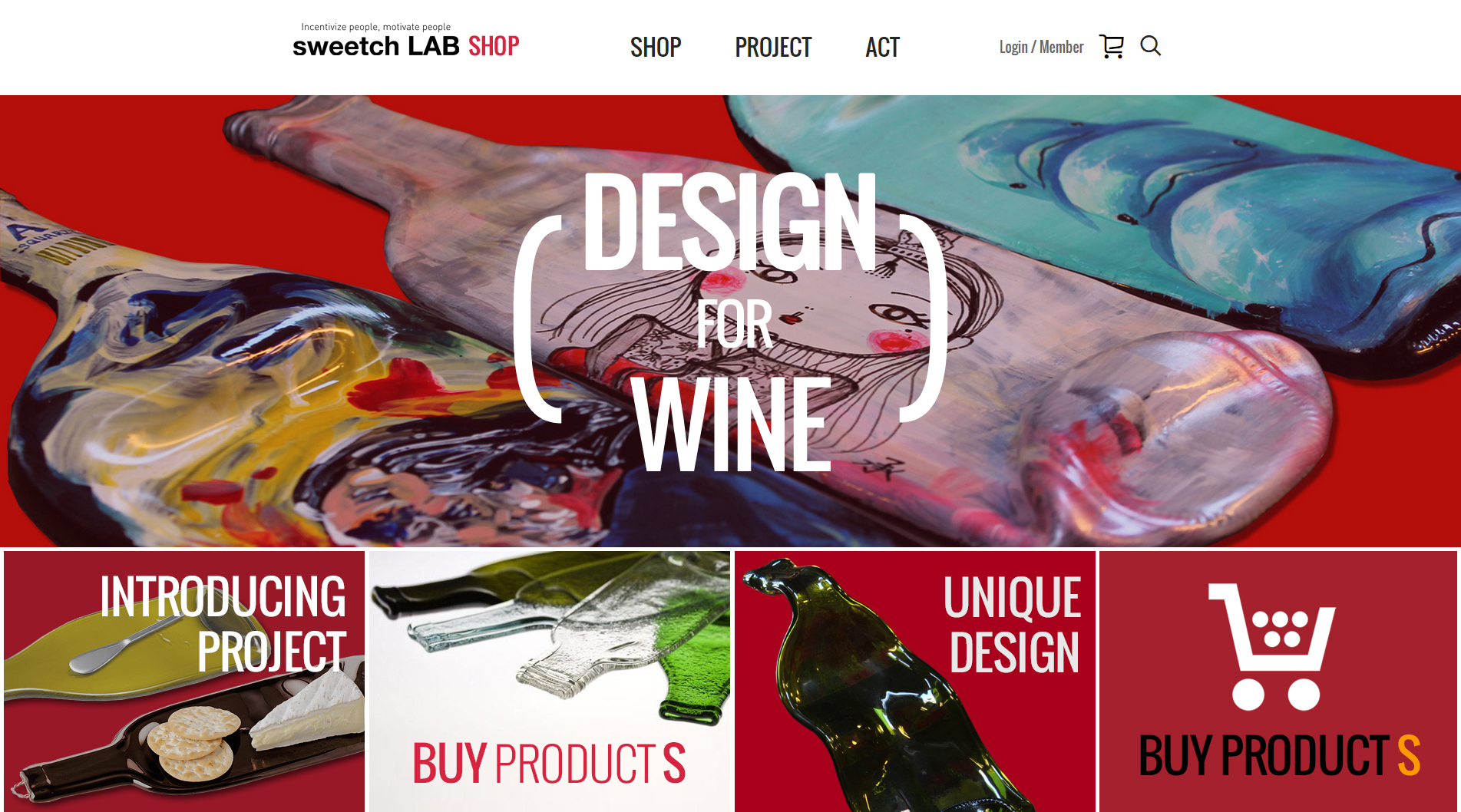
Task: Open the shopping cart icon in header
Action: pyautogui.click(x=1111, y=46)
